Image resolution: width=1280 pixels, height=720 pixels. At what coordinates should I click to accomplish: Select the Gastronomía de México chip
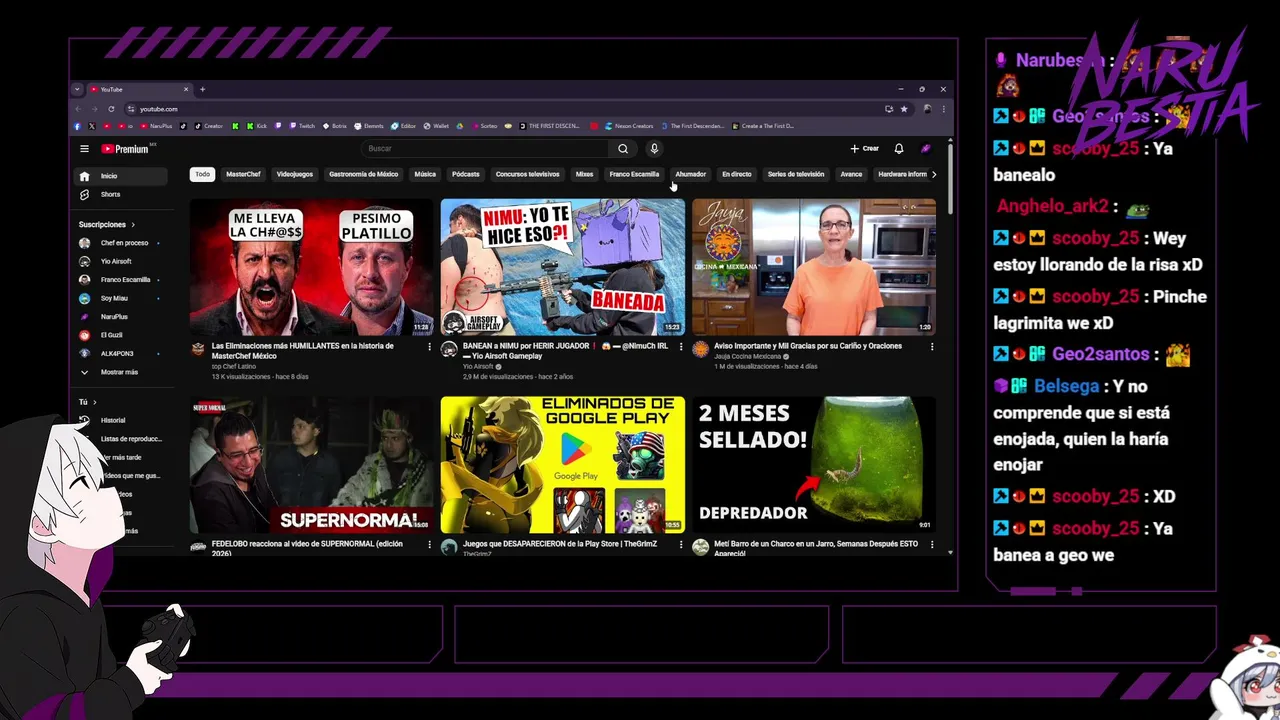pos(364,174)
